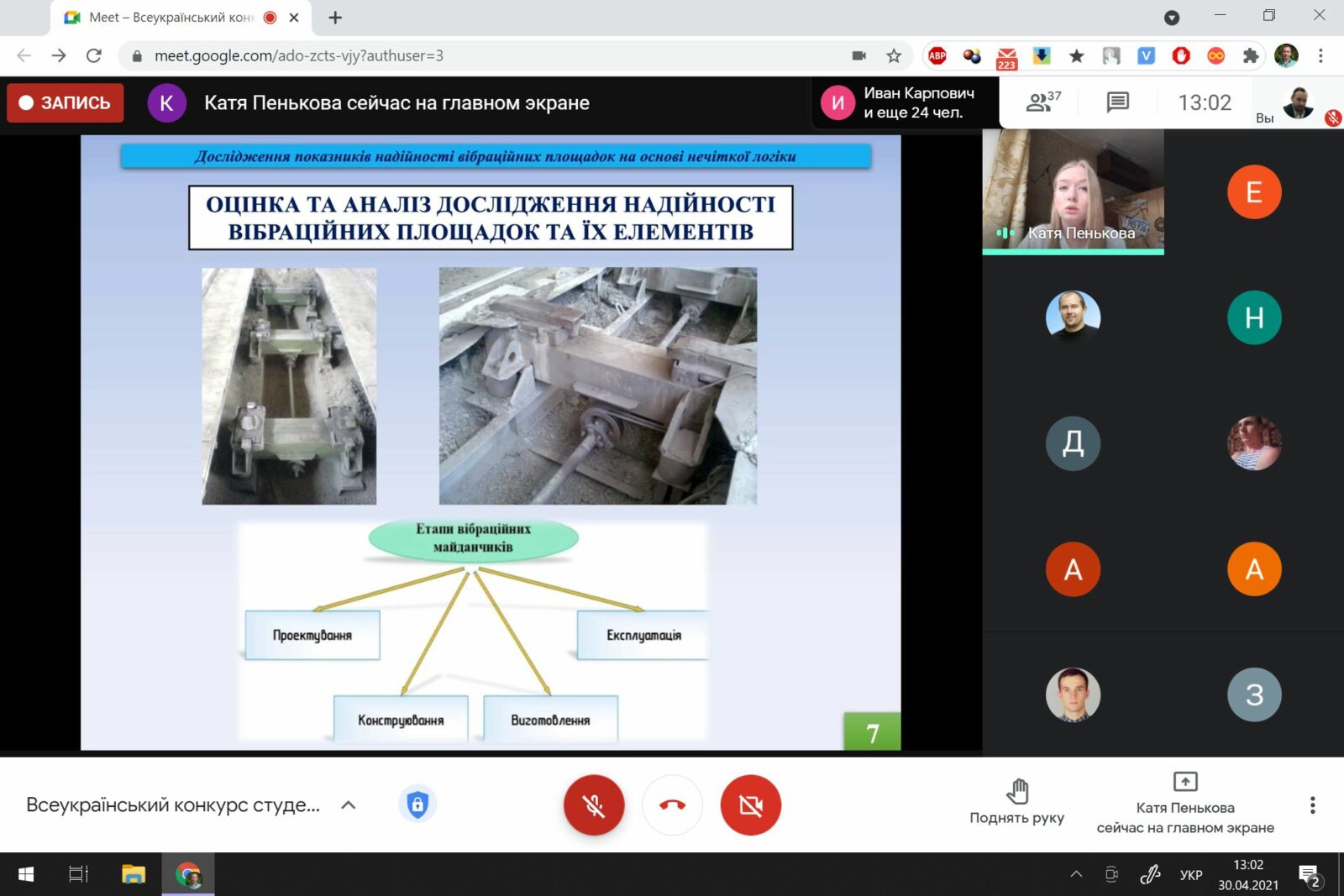The height and width of the screenshot is (896, 1344).
Task: Open a new browser tab
Action: click(x=335, y=18)
